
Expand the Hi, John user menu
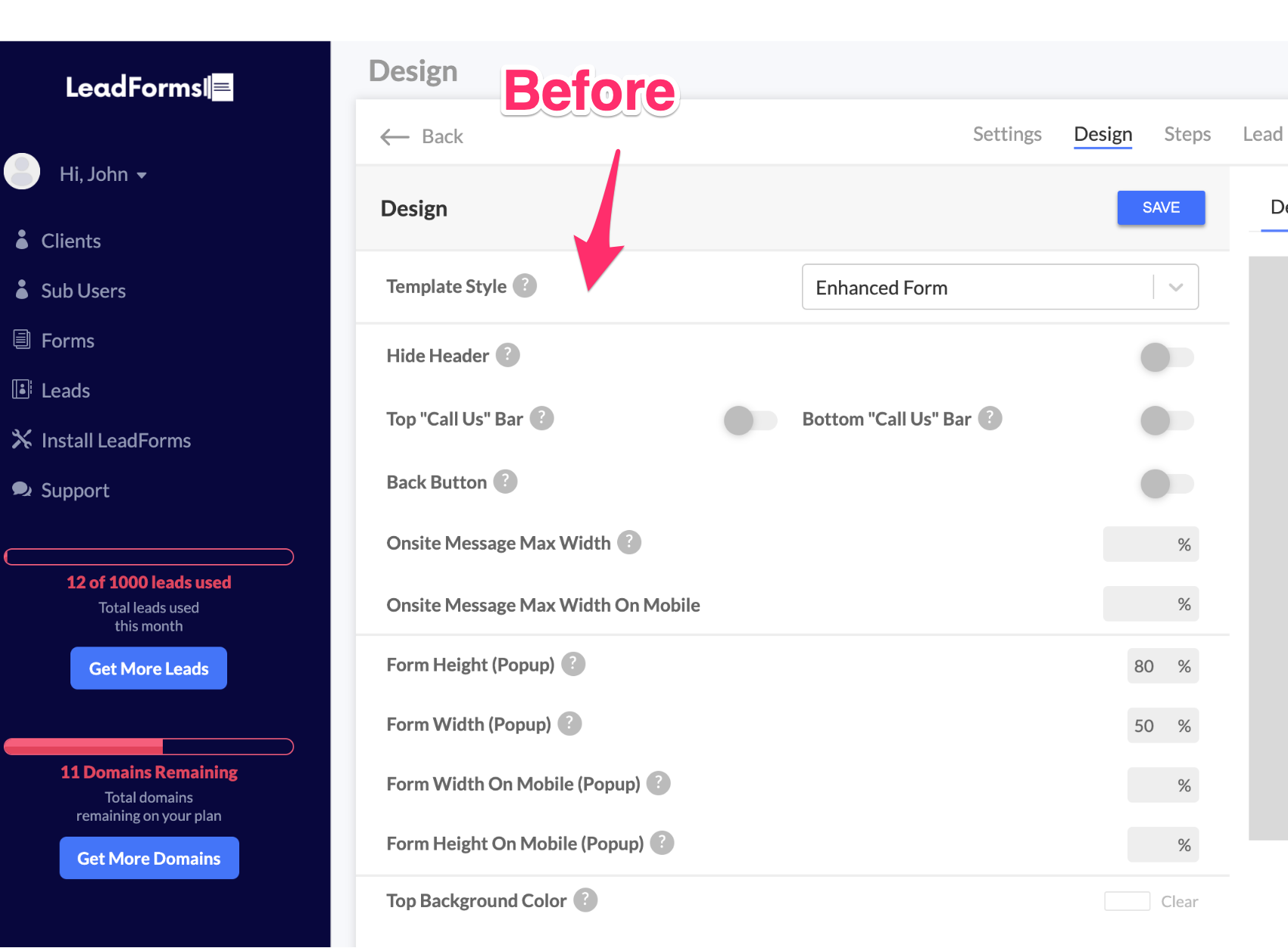tap(103, 174)
